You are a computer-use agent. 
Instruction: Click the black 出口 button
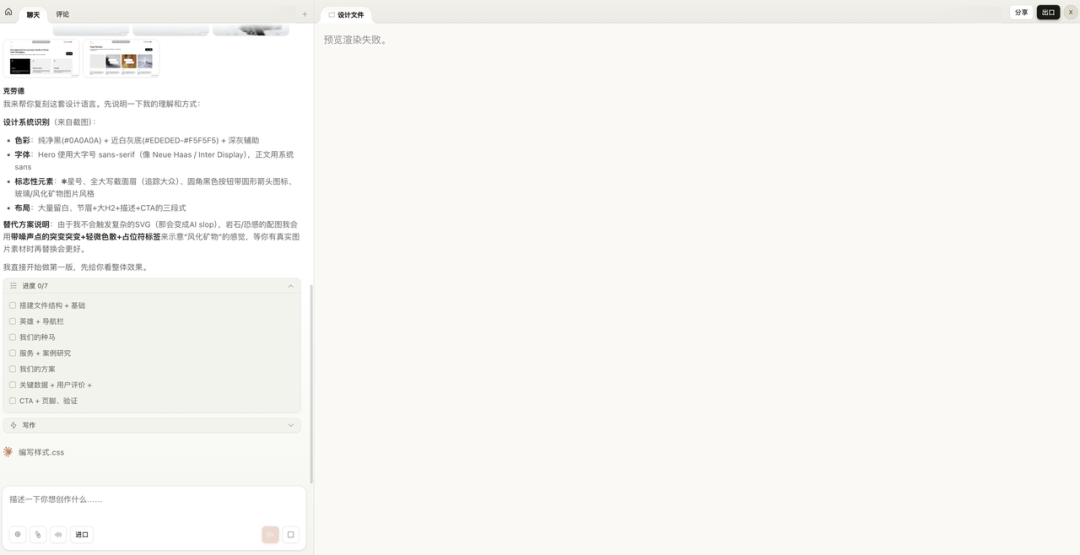click(x=1048, y=12)
